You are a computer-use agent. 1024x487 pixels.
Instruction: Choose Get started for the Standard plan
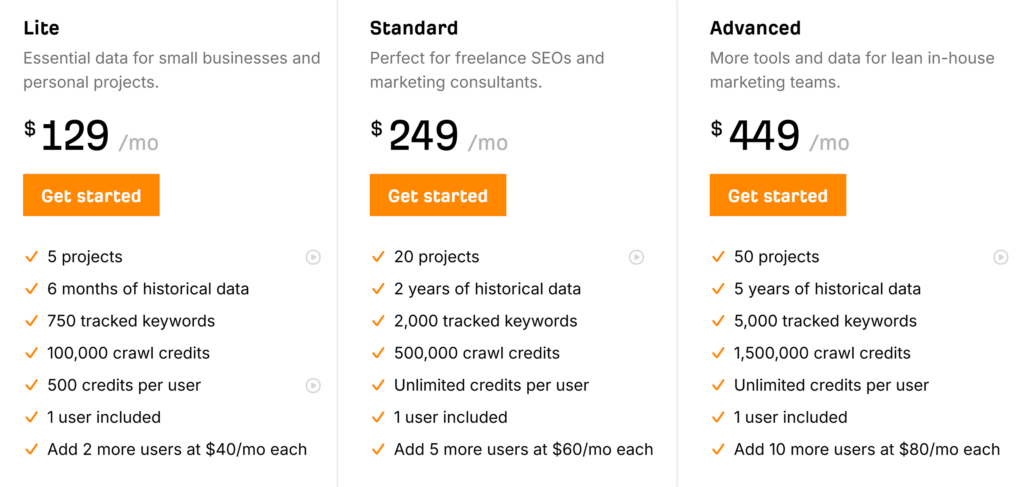437,196
